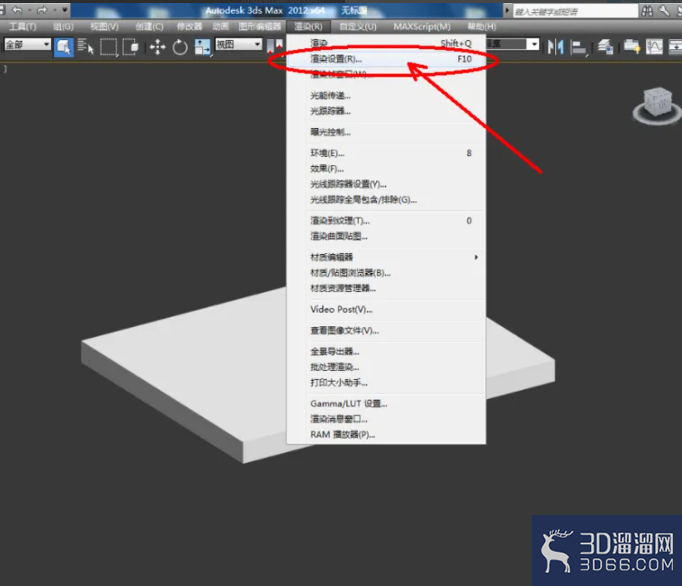Choose 材质/贴图浏览器(B)... entry
Viewport: 682px width, 586px height.
pos(386,273)
